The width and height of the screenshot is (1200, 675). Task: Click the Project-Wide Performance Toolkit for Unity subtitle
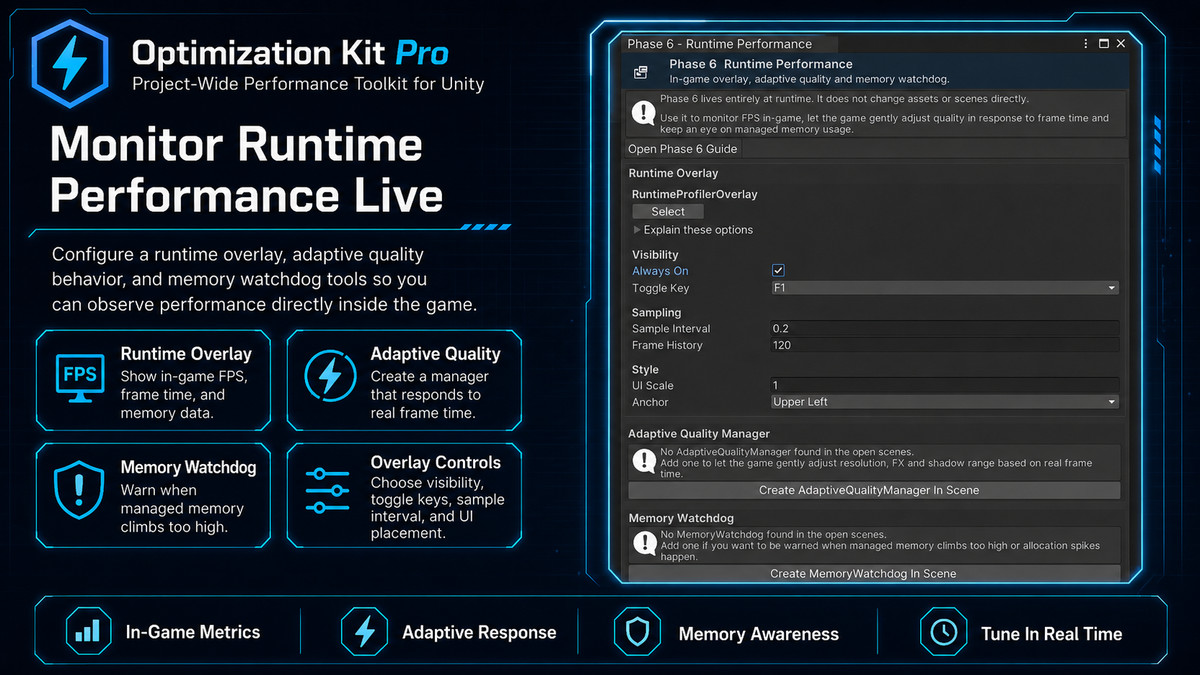pos(308,84)
